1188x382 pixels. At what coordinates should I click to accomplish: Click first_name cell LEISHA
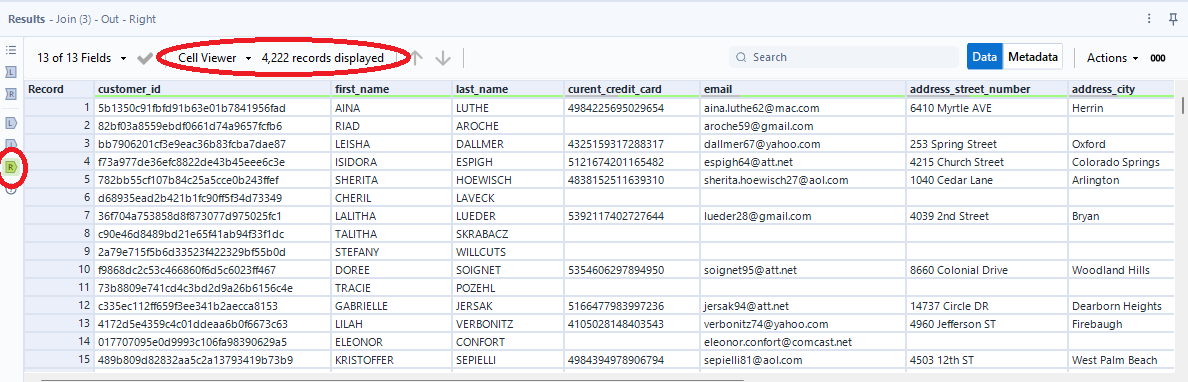tap(391, 144)
